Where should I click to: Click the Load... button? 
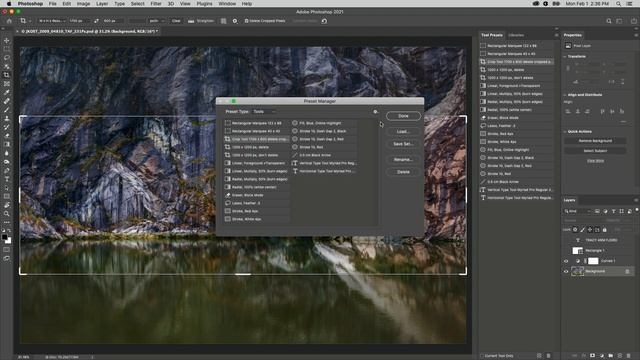coord(403,131)
